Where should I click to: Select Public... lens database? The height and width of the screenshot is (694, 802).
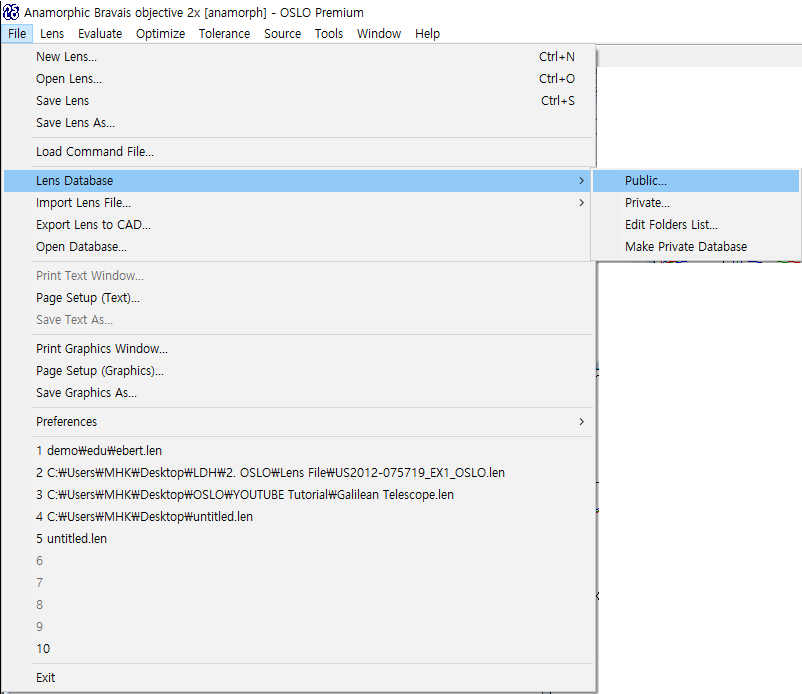click(696, 181)
